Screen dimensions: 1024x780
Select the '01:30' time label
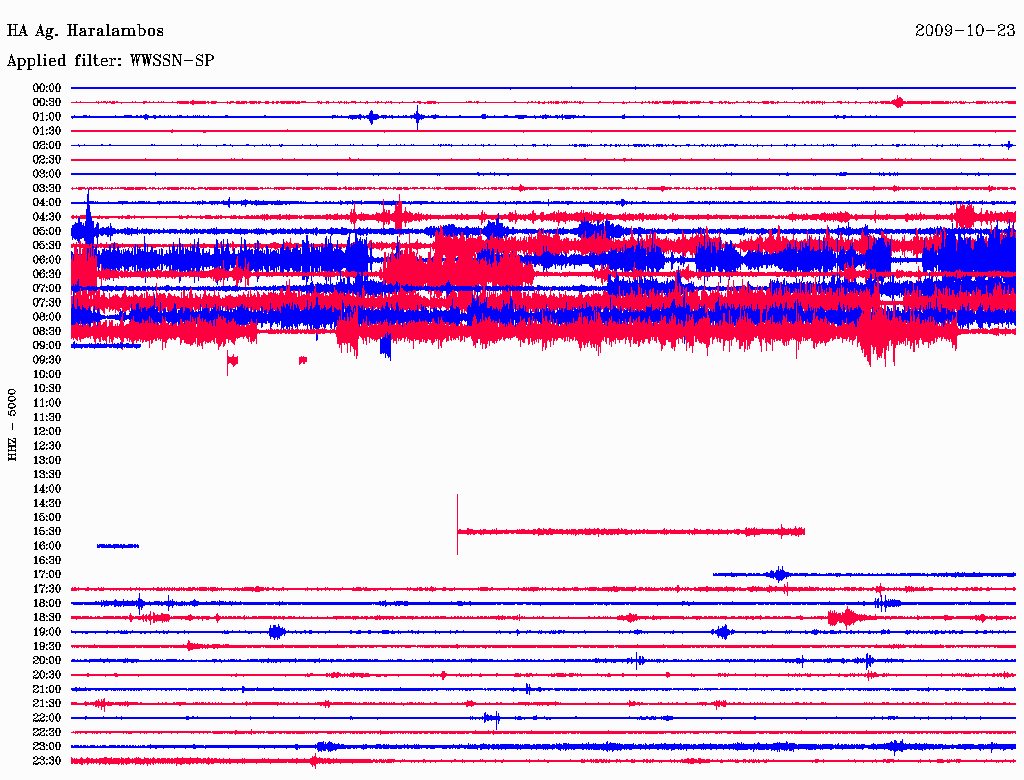(x=47, y=131)
